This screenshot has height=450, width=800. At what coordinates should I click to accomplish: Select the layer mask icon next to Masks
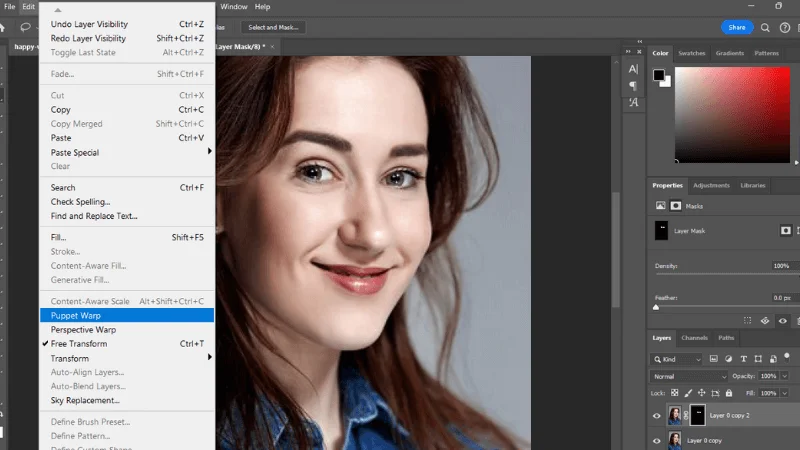tap(676, 206)
